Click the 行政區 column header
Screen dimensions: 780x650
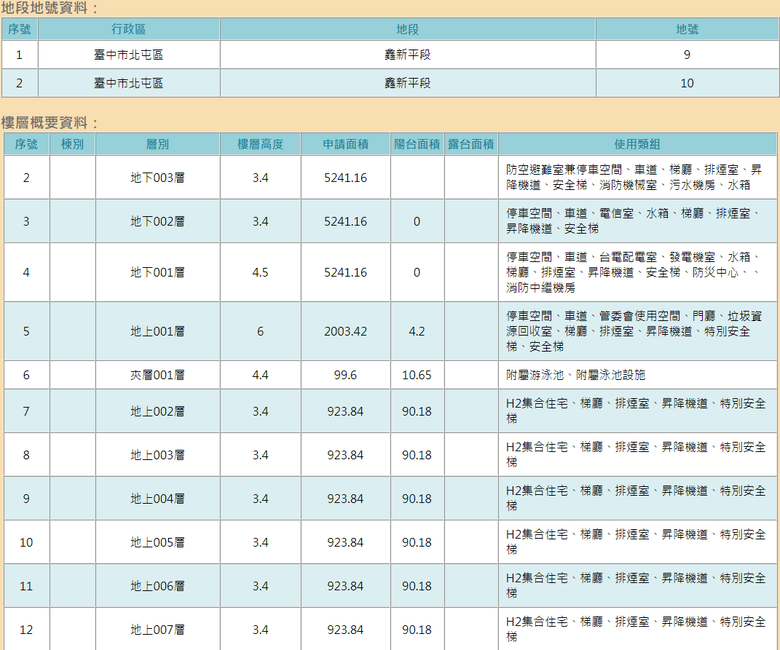coord(129,29)
